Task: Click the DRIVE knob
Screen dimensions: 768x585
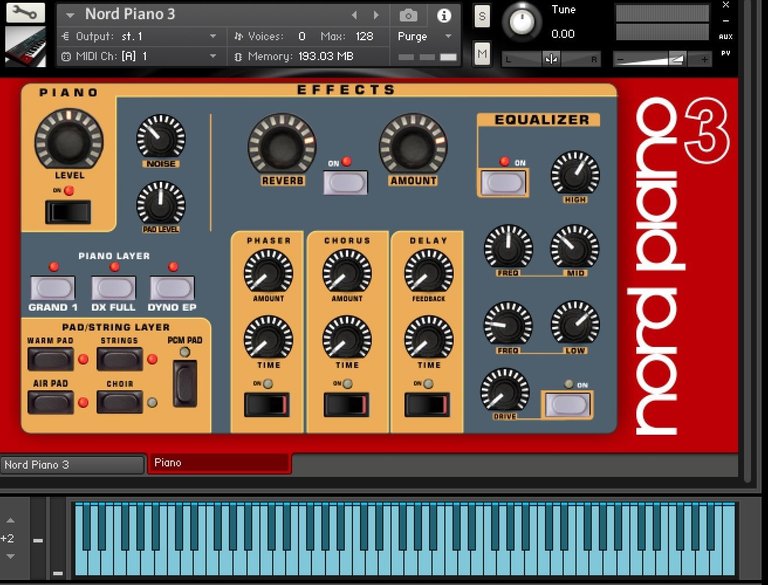Action: 504,391
